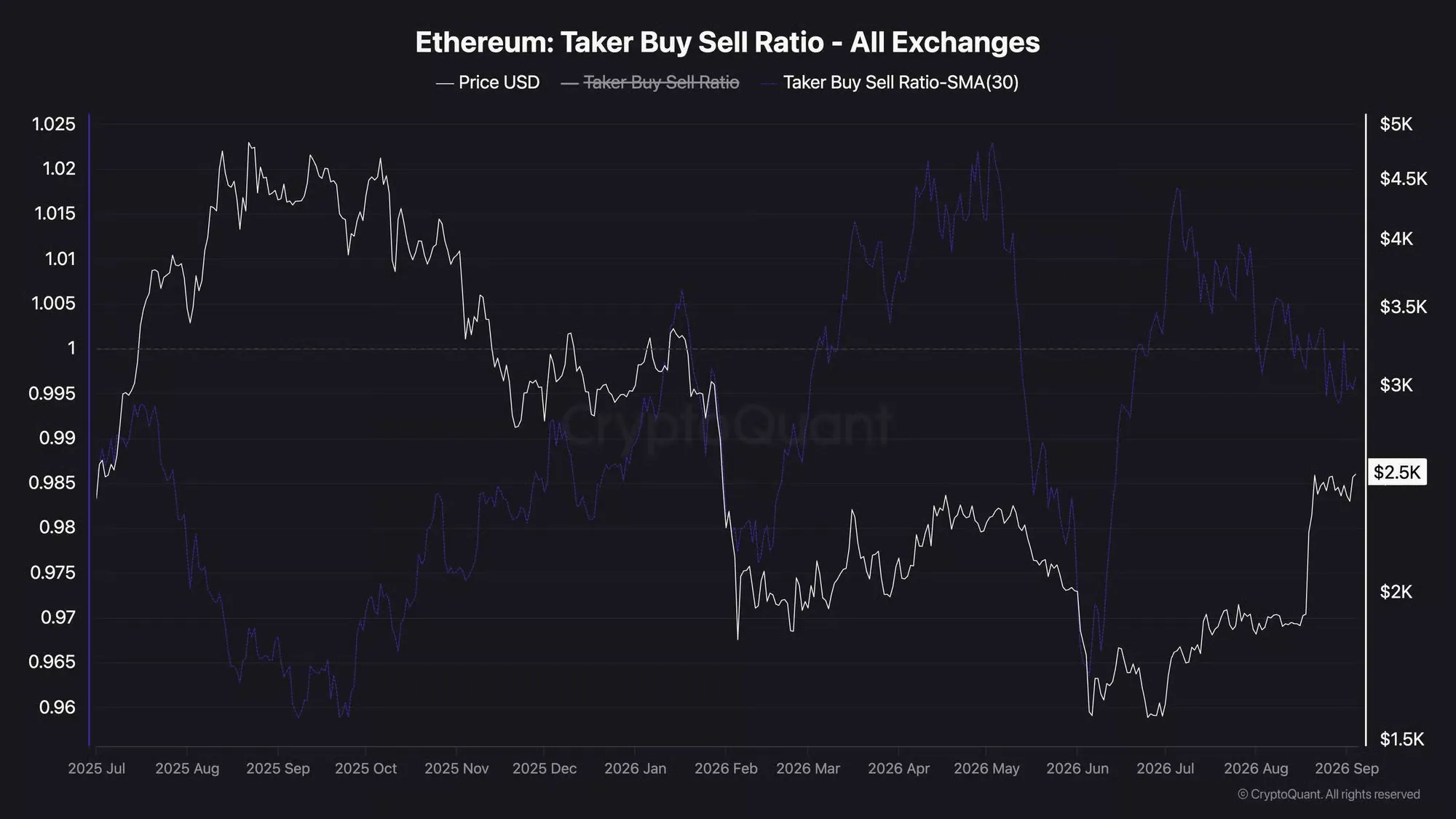Click the gray Taker Buy Sell Ratio legend marker
This screenshot has height=819, width=1456.
[x=570, y=83]
